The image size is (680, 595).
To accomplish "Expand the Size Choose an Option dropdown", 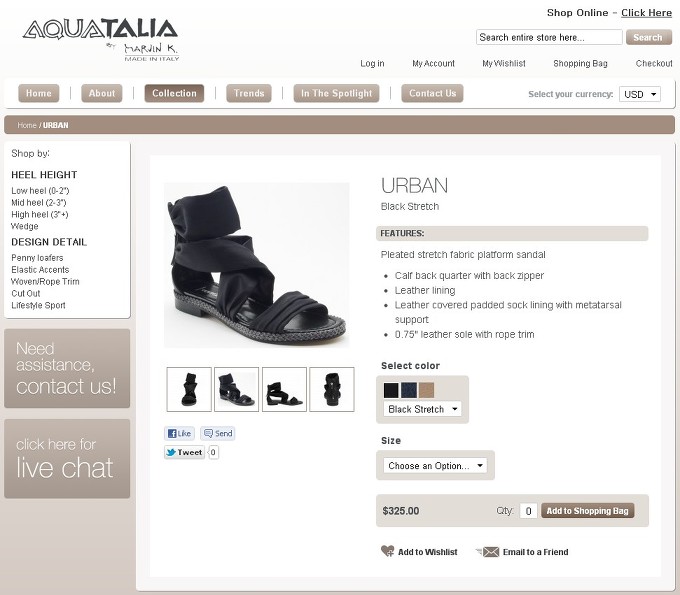I will click(x=435, y=465).
